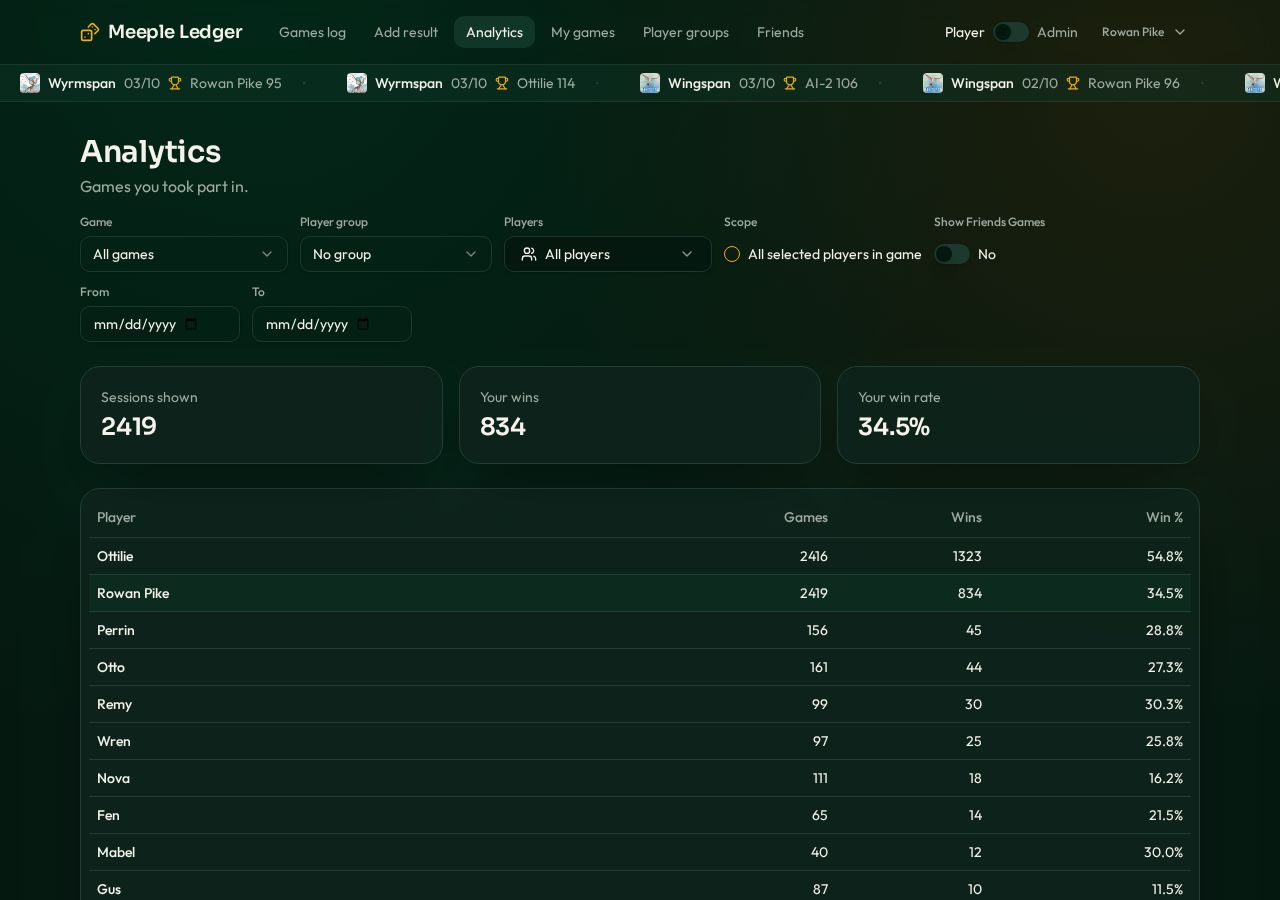This screenshot has height=900, width=1280.
Task: Click the From date input field
Action: click(160, 324)
